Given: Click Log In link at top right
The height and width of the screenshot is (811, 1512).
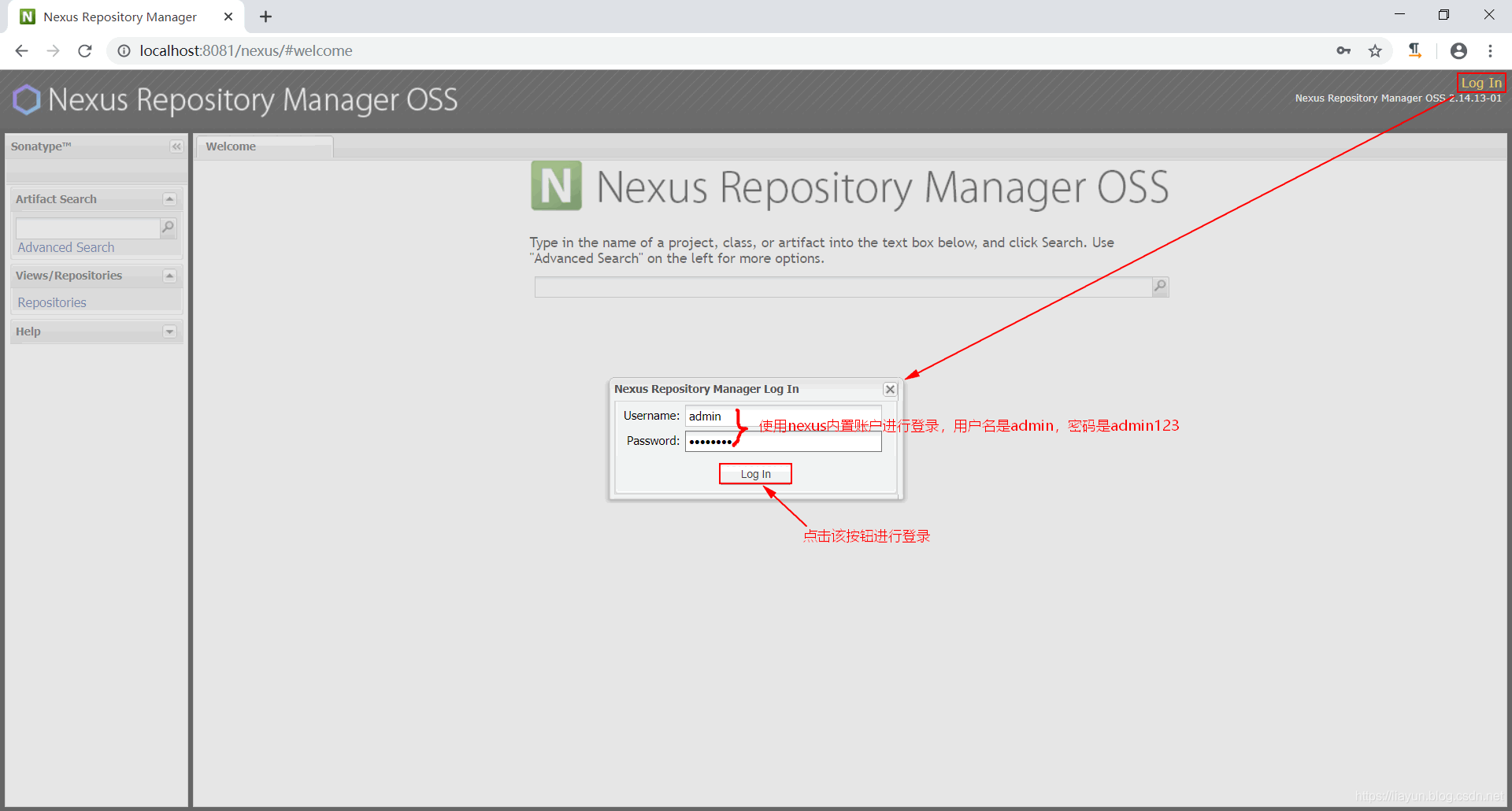Looking at the screenshot, I should click(x=1481, y=83).
